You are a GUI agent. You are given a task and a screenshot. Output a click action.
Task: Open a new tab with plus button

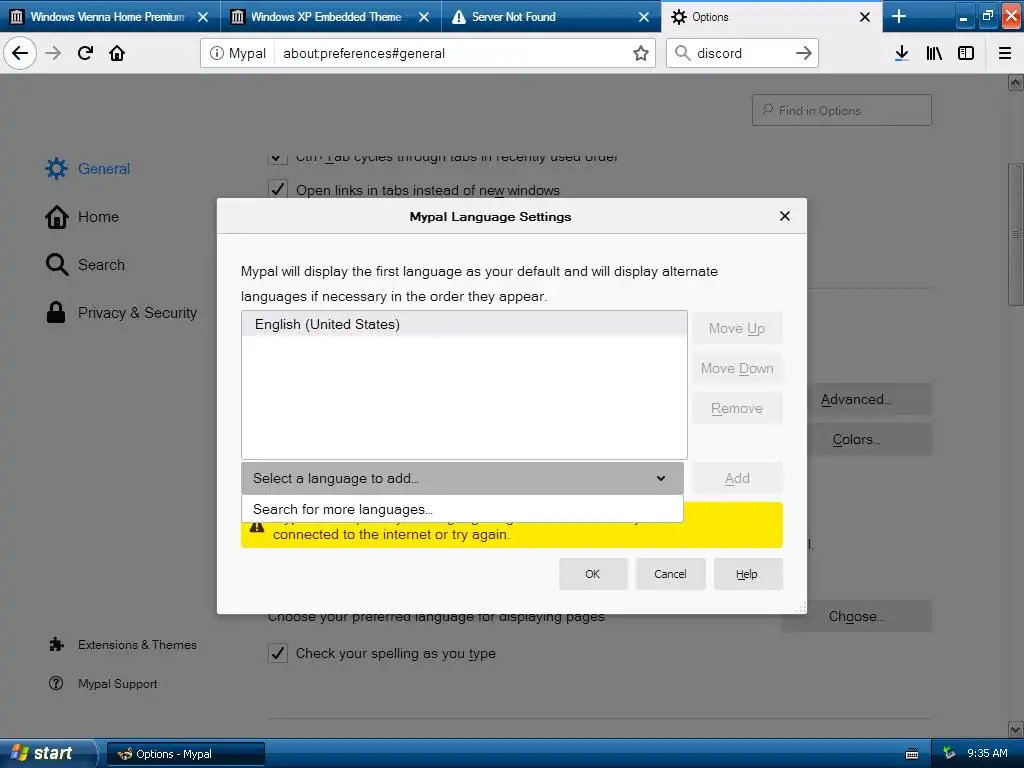click(899, 16)
